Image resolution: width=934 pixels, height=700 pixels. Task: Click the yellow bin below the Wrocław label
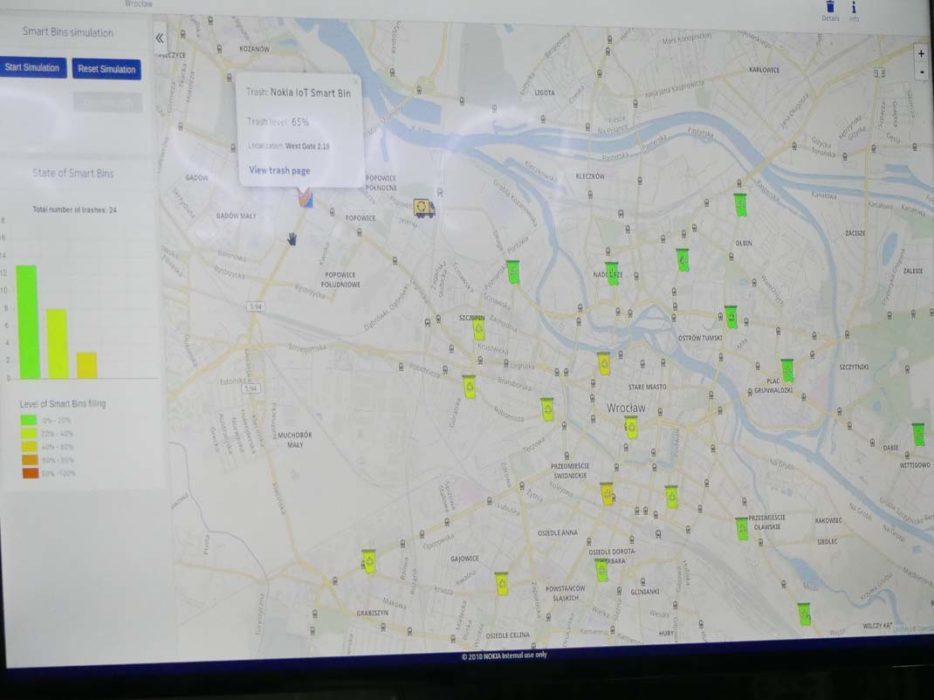tap(631, 429)
